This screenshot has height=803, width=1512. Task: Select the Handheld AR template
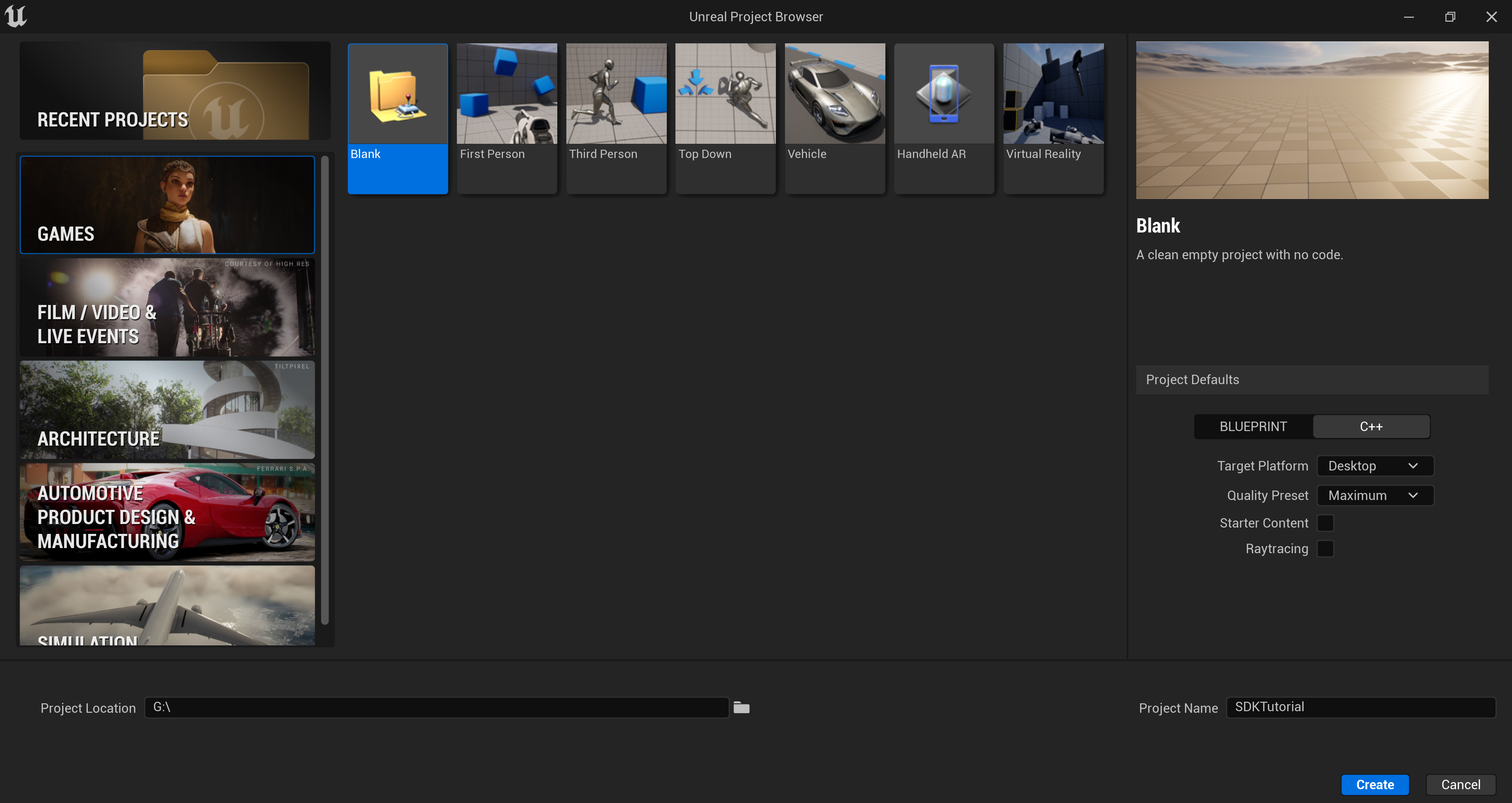click(943, 117)
